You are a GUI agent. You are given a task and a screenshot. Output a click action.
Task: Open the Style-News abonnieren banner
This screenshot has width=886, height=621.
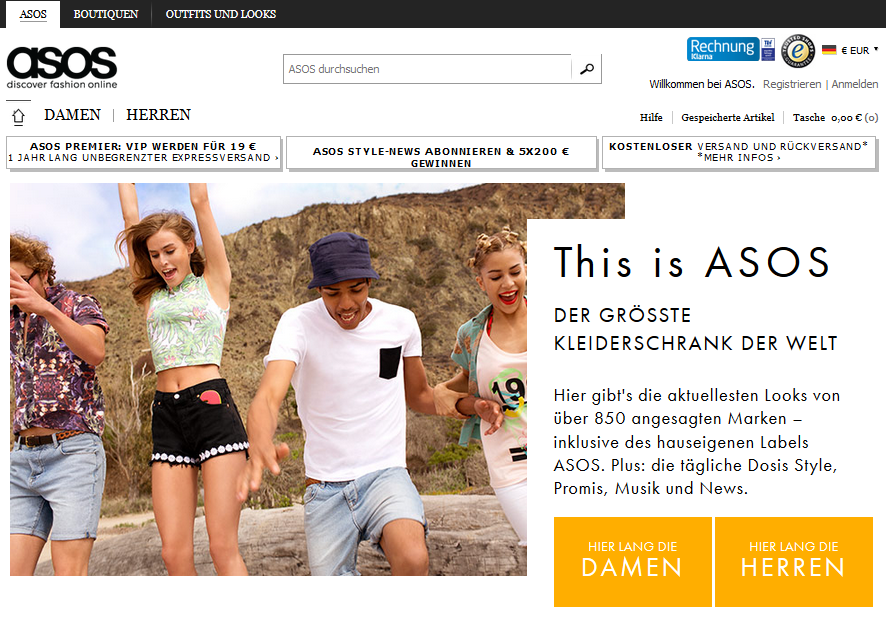coord(441,153)
